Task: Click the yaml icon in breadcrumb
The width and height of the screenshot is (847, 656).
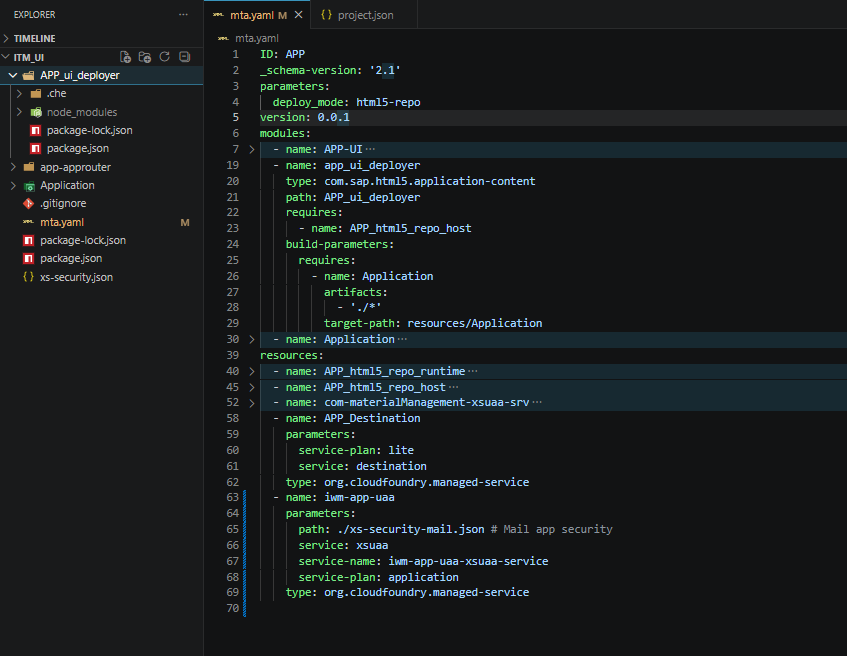Action: coord(223,38)
